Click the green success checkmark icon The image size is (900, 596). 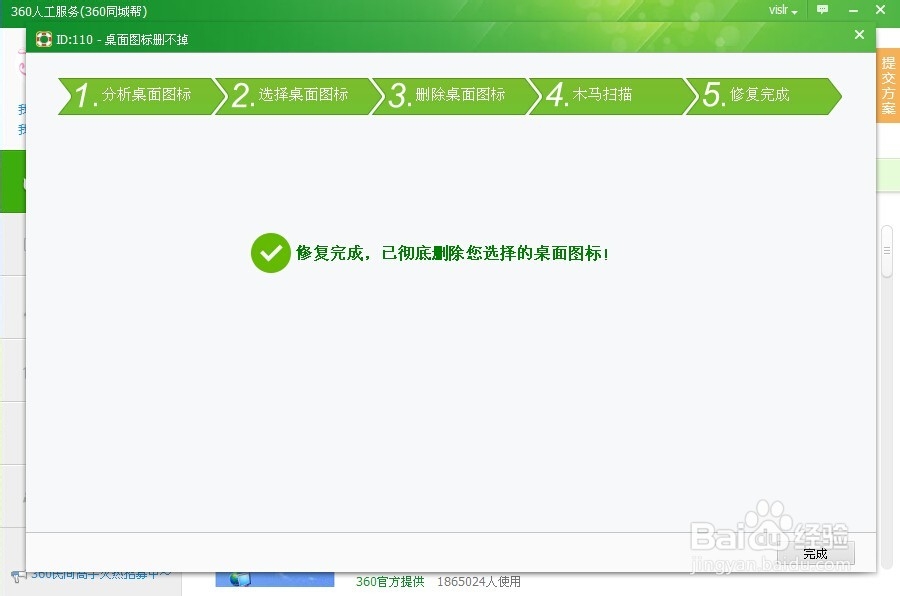point(269,253)
